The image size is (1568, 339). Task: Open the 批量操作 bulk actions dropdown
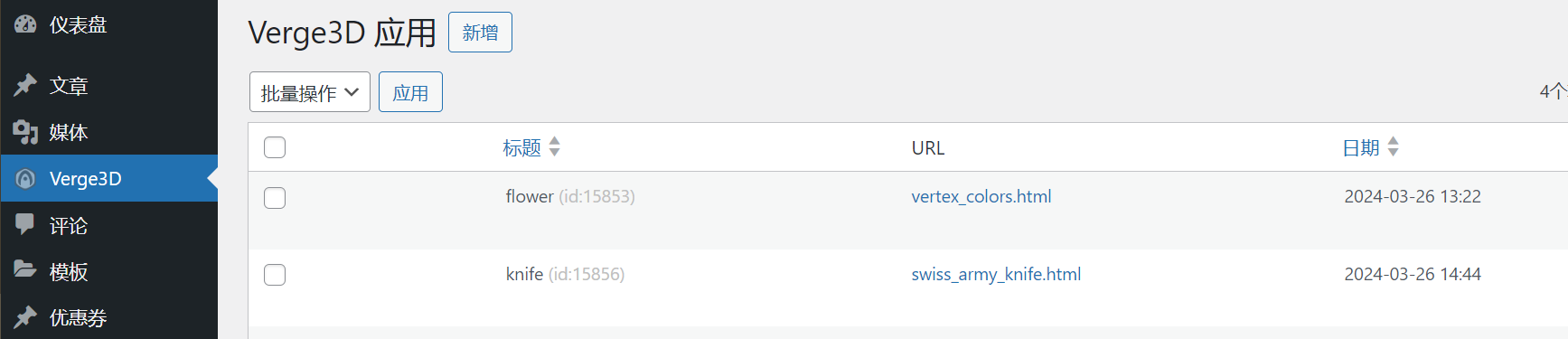coord(310,92)
